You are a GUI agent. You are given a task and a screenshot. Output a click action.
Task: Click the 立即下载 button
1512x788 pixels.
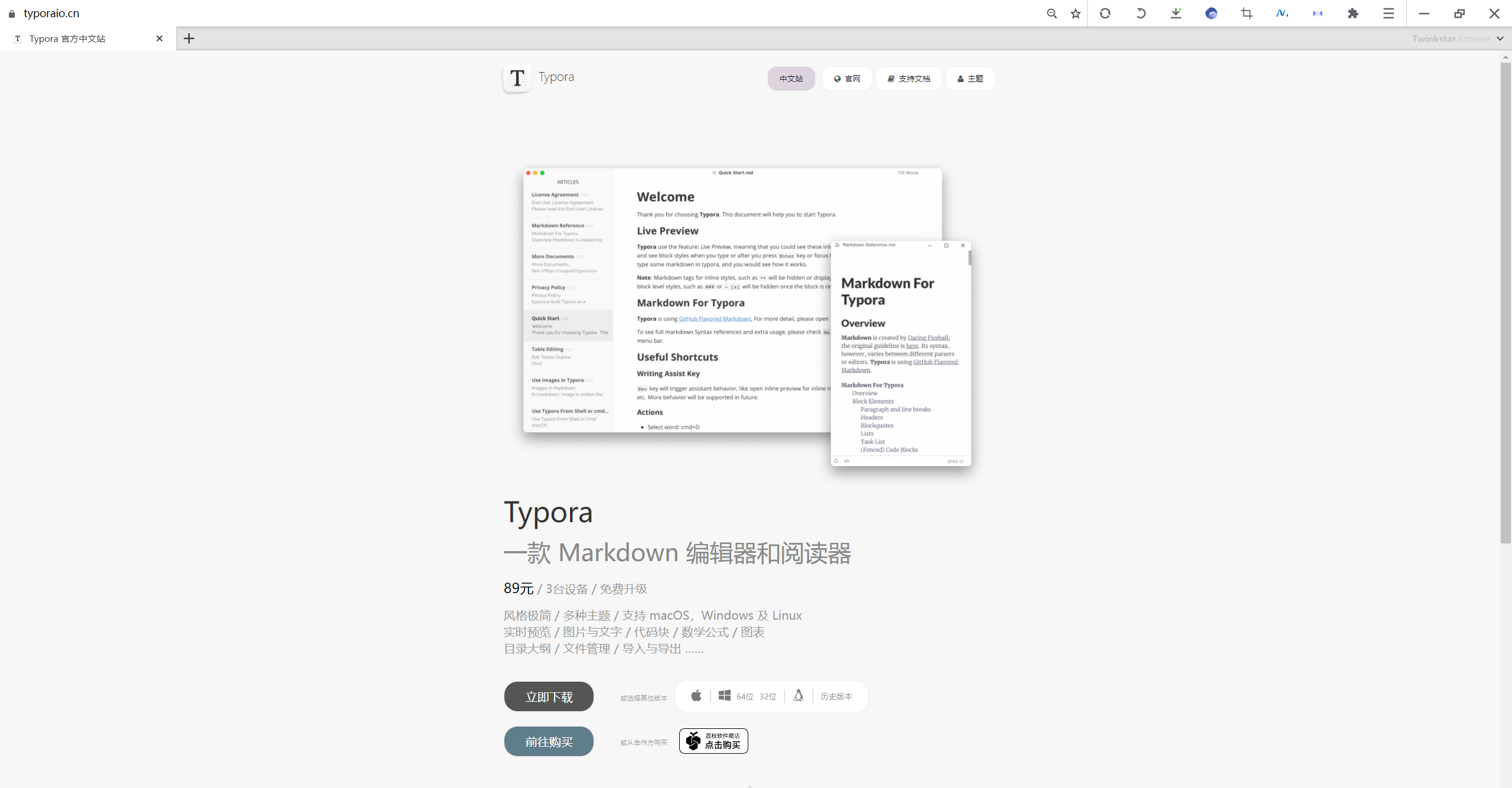(x=549, y=696)
